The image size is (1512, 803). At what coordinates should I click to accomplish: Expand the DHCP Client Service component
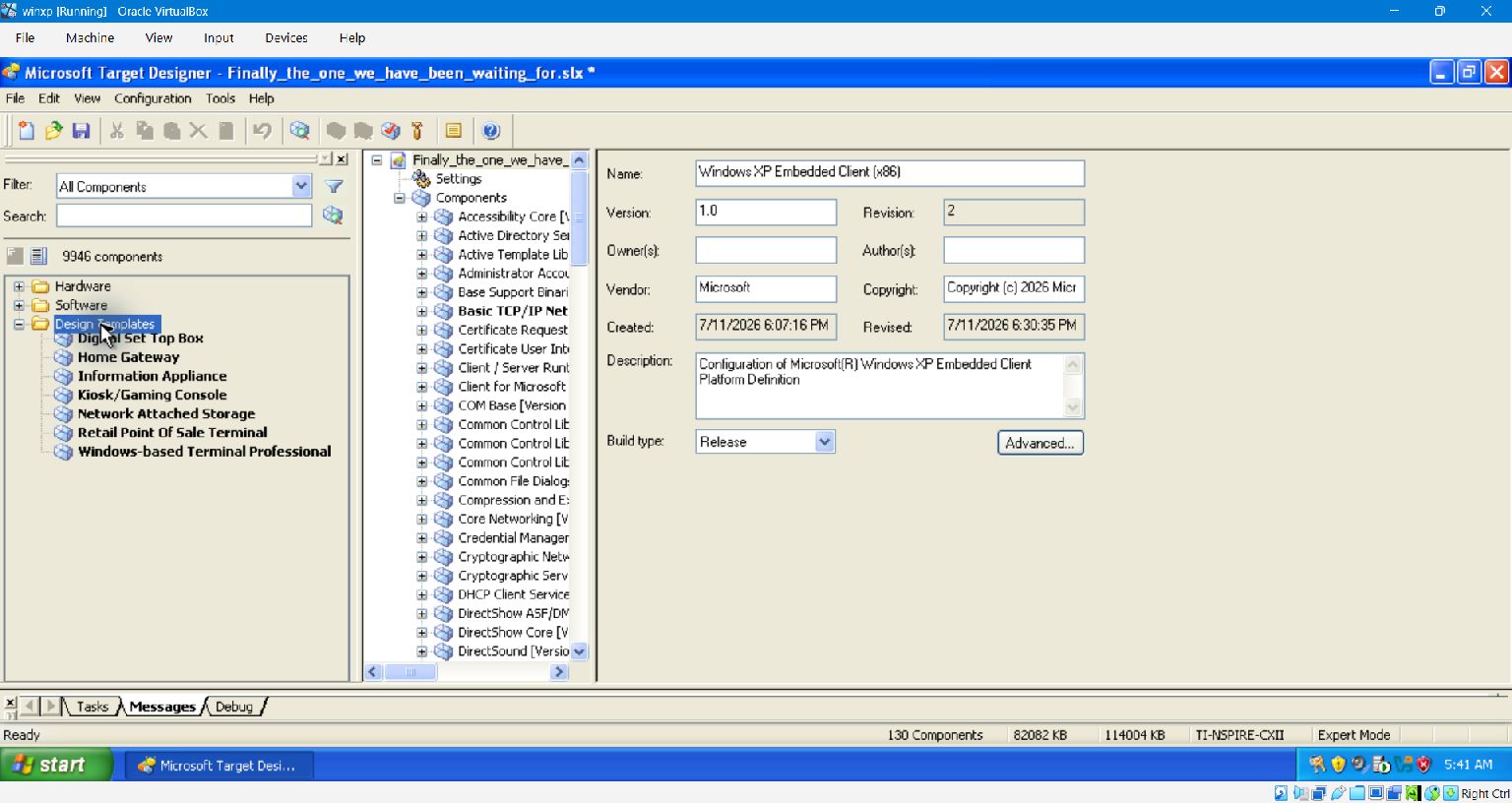coord(422,594)
